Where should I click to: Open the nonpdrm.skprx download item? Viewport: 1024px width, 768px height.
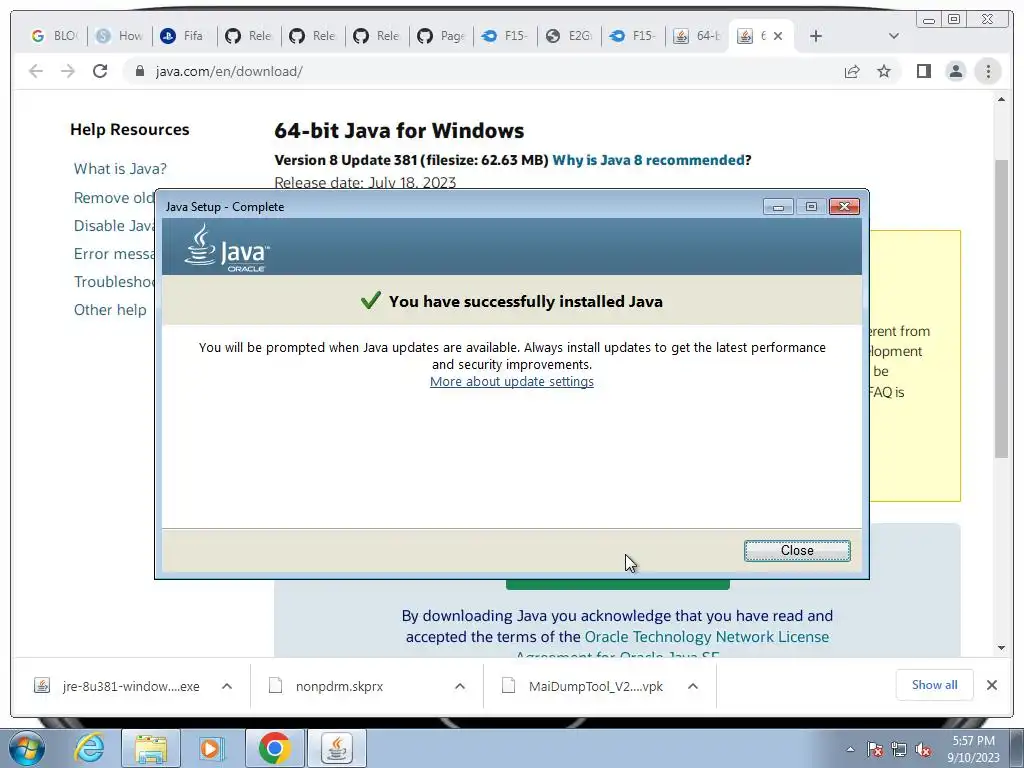pos(327,686)
